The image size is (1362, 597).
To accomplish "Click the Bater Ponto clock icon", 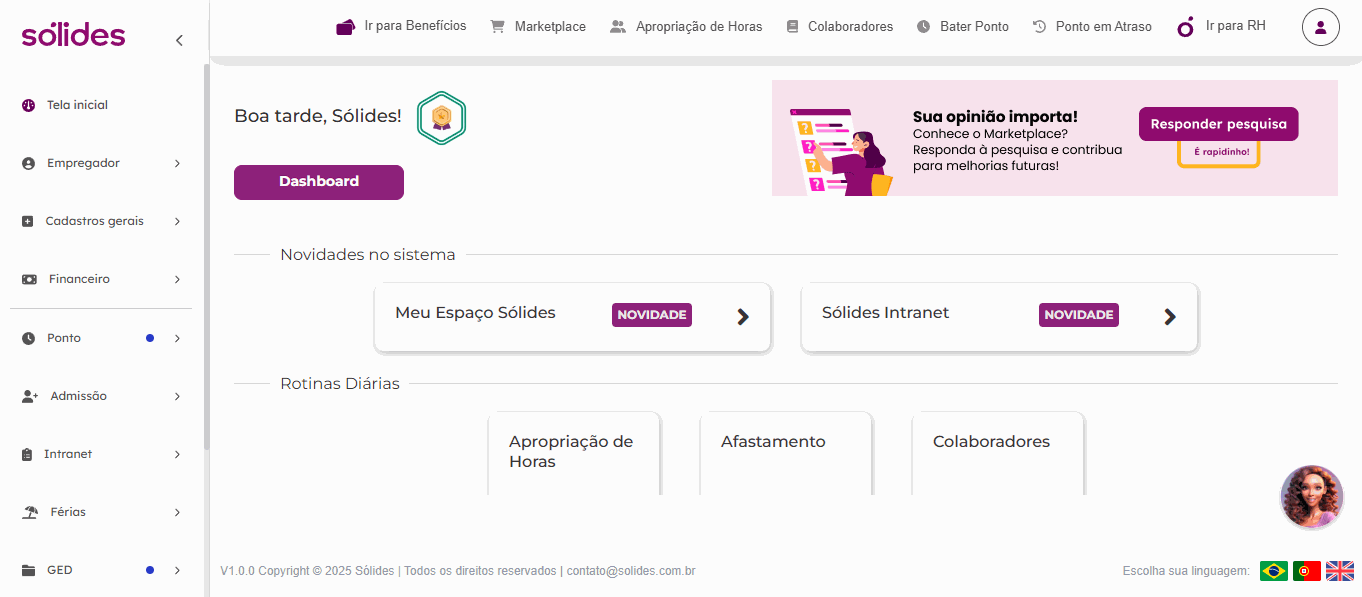I will click(923, 27).
